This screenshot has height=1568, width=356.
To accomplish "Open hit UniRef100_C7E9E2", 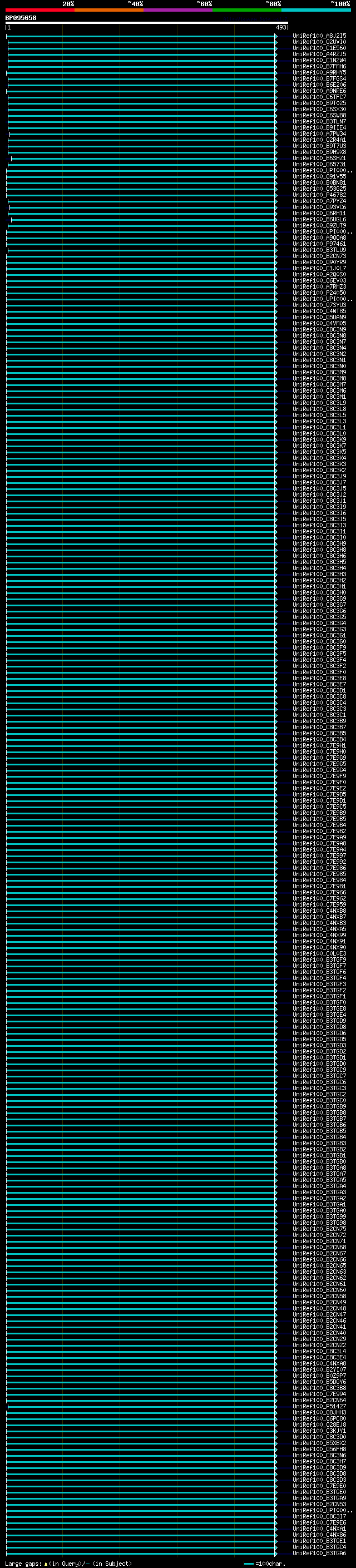I will pyautogui.click(x=319, y=788).
